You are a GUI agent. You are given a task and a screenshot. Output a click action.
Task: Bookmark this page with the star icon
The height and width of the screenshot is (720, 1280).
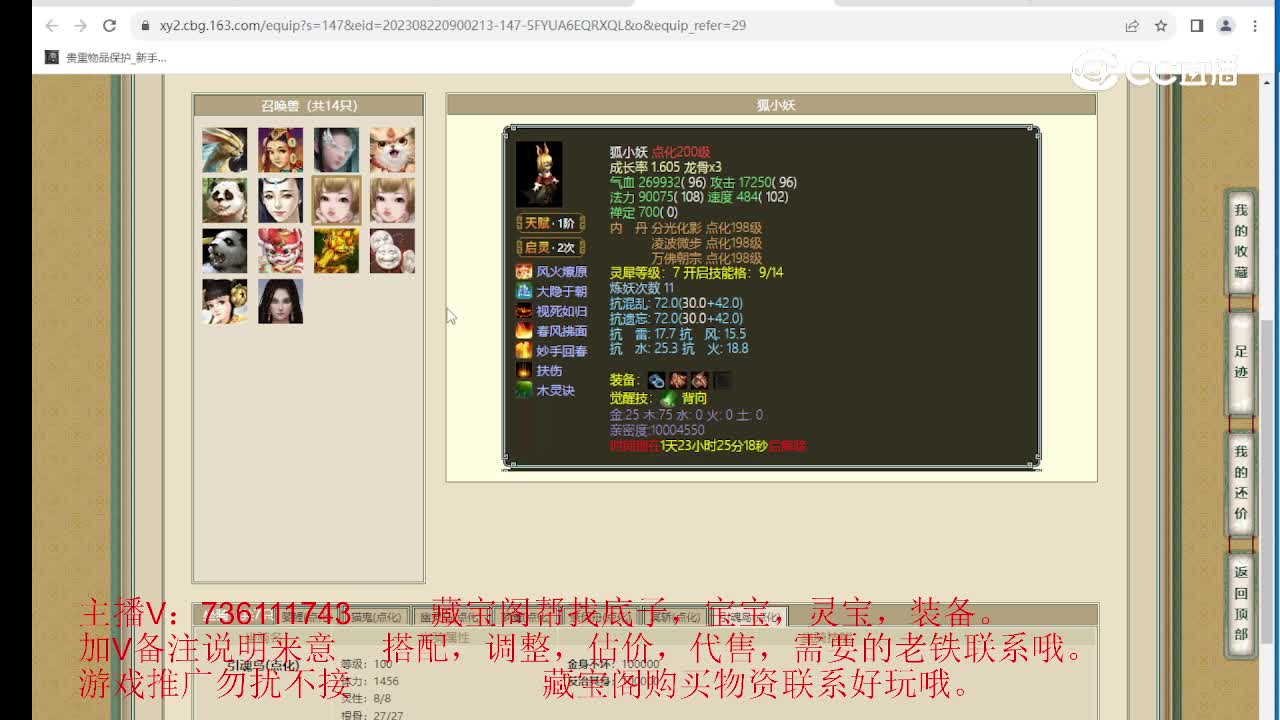[1161, 26]
